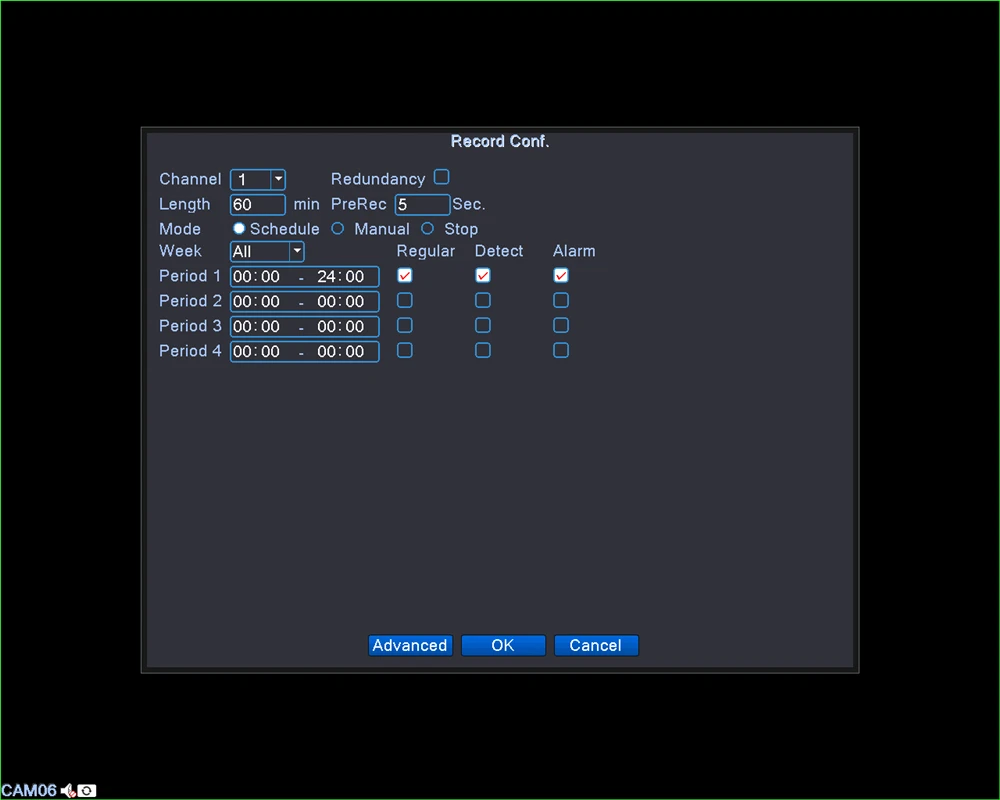Click the Length input field showing 60
This screenshot has height=800, width=1000.
258,205
